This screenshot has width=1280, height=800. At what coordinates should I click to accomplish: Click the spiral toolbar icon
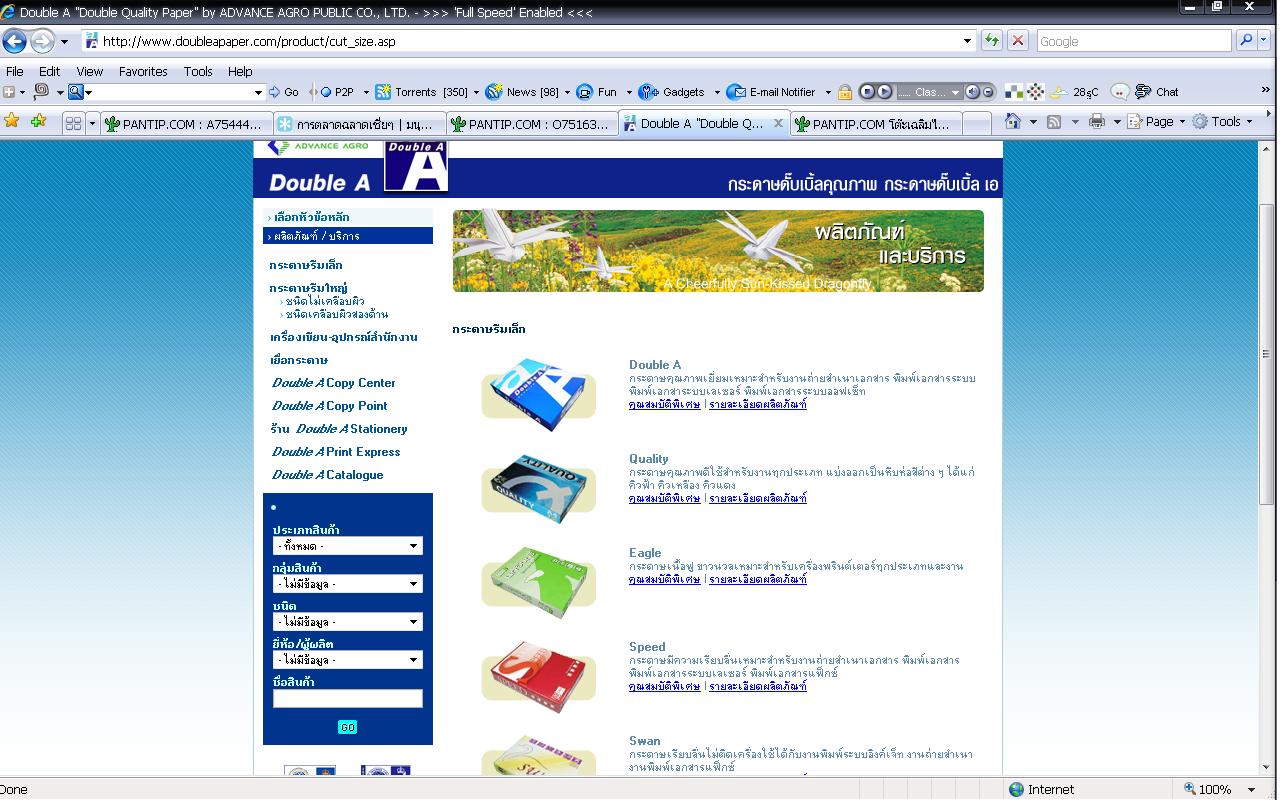[41, 91]
